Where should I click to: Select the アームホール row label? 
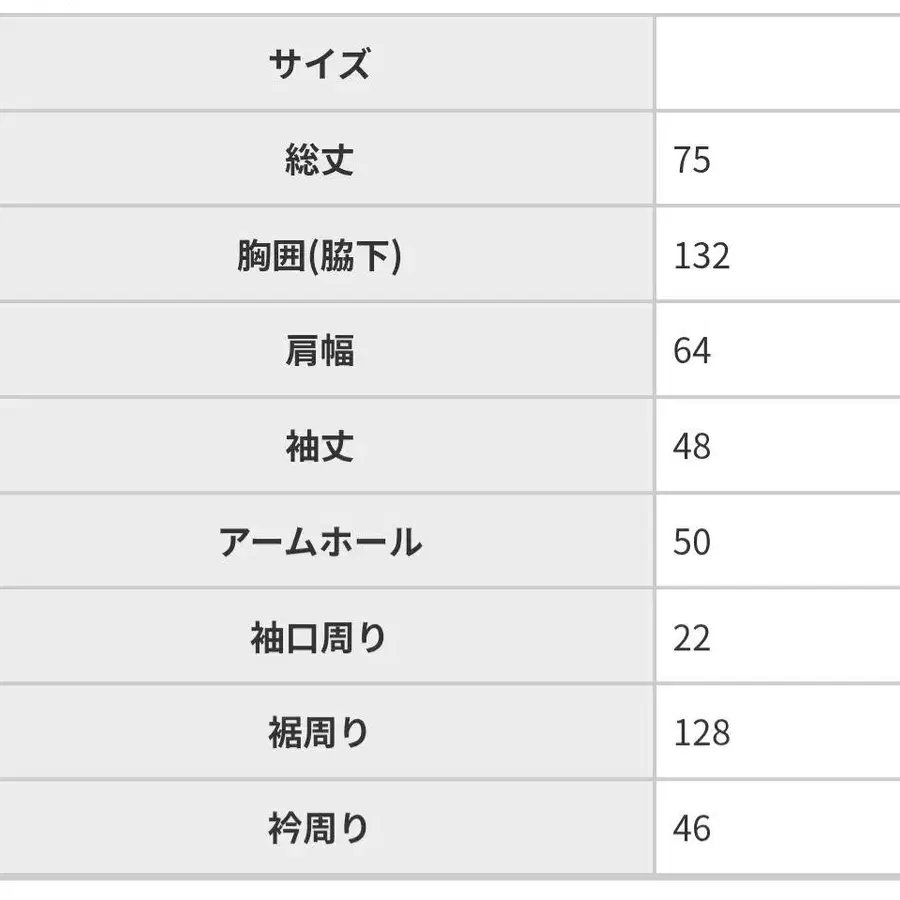point(319,542)
